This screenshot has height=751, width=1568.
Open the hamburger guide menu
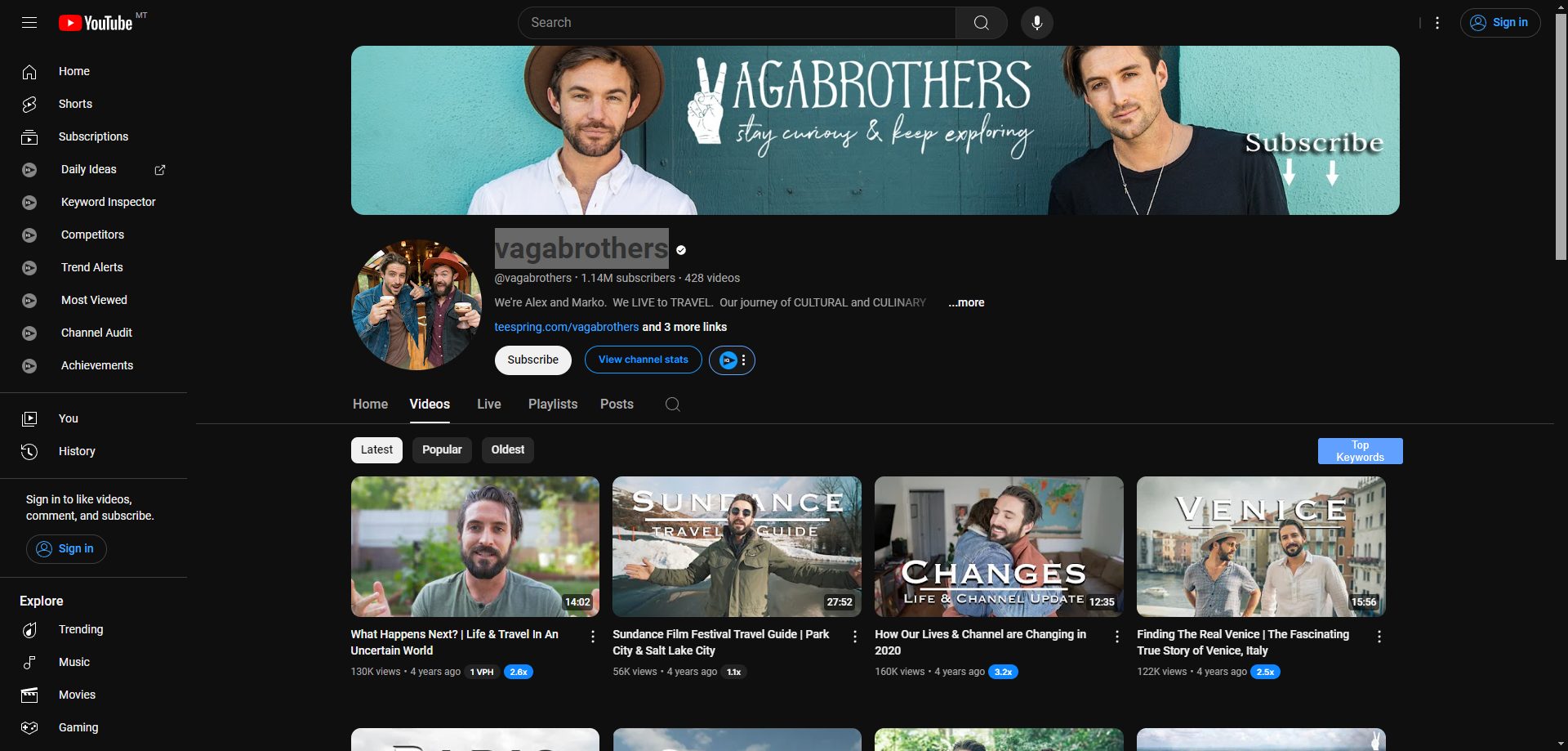click(29, 23)
